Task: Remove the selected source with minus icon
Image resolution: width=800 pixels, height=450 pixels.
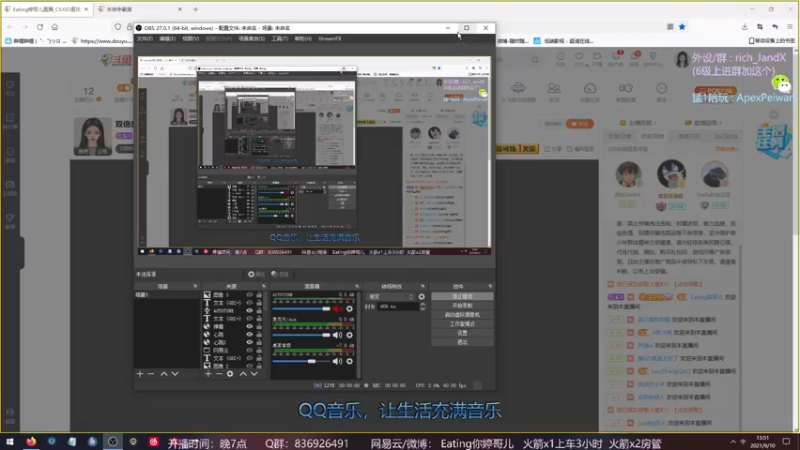Action: click(218, 374)
